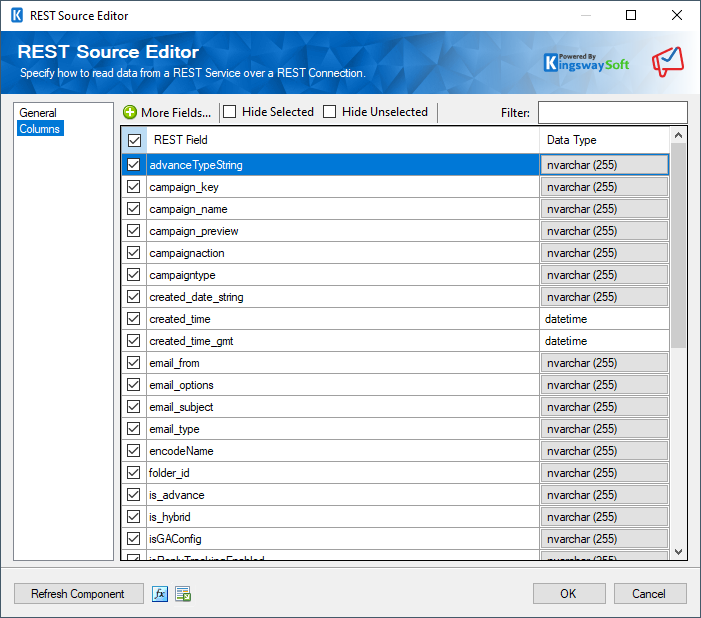The image size is (701, 618).
Task: Select the is_advance field name
Action: pos(177,495)
